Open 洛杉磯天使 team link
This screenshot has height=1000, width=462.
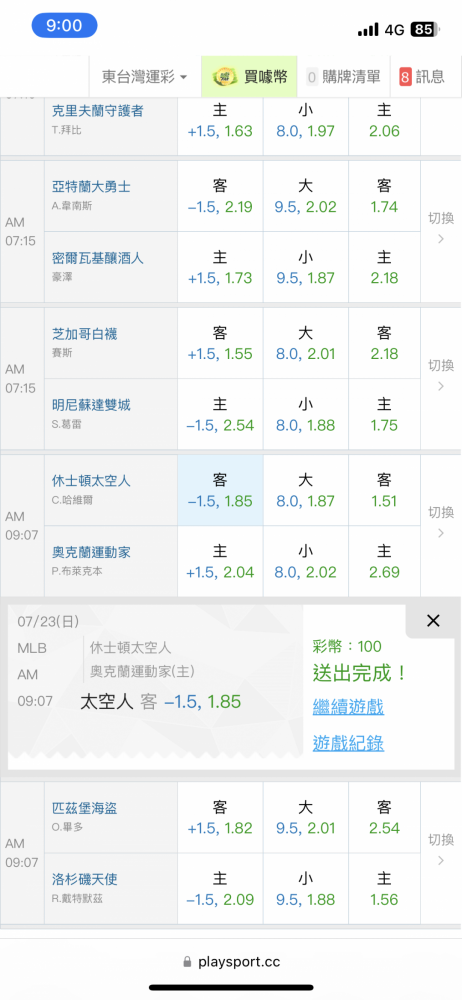(85, 879)
